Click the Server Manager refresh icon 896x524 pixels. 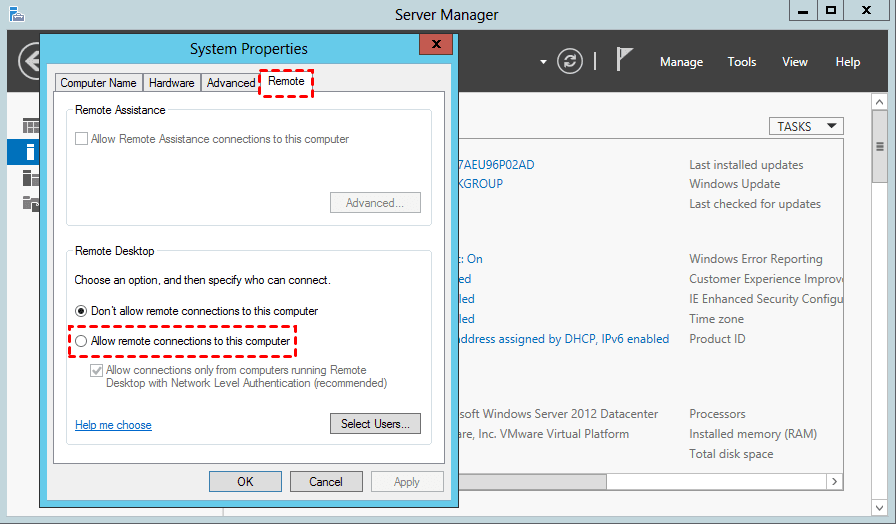[x=570, y=61]
